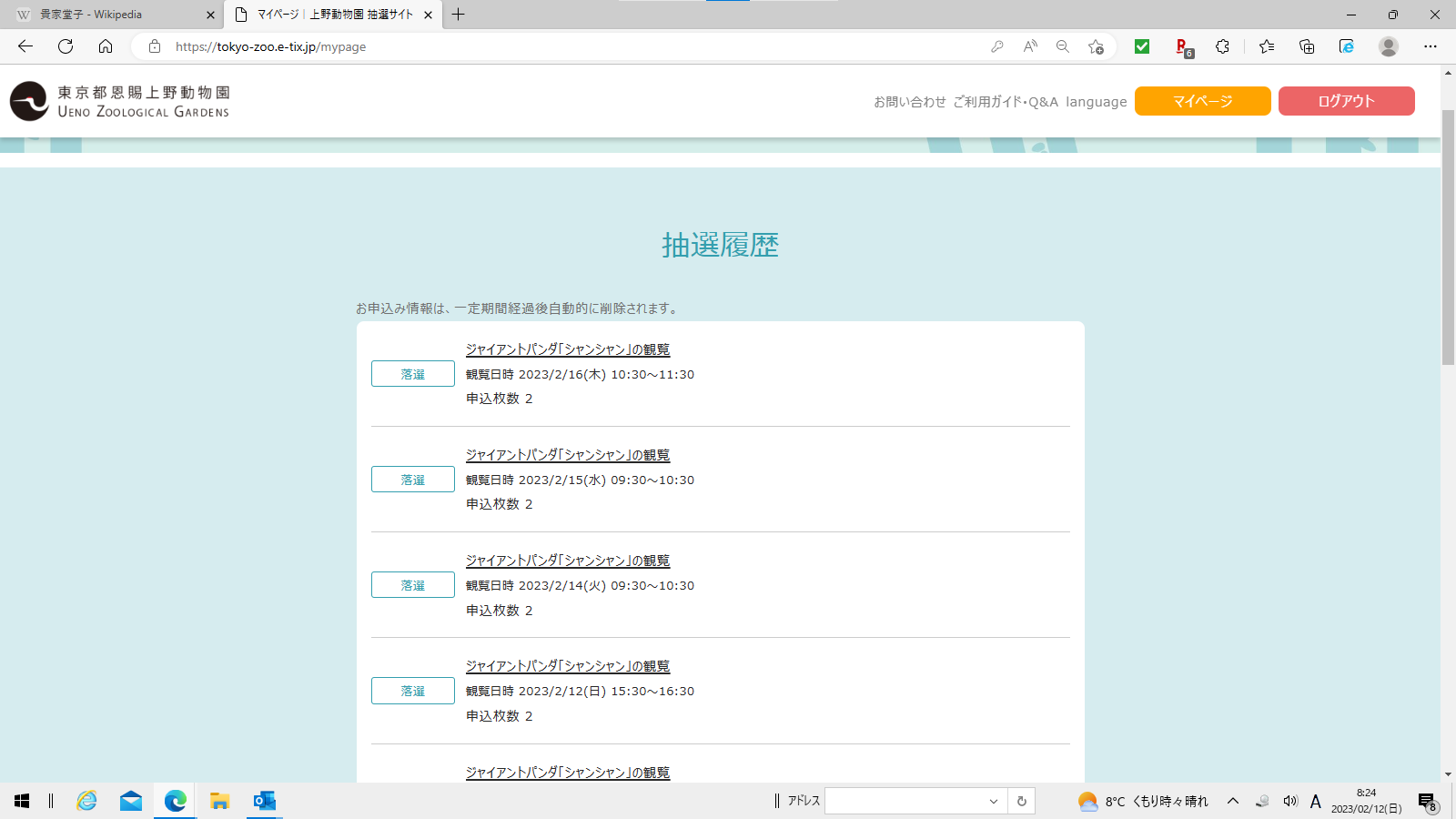Image resolution: width=1456 pixels, height=819 pixels.
Task: Click the ログアウト button
Action: [x=1346, y=101]
